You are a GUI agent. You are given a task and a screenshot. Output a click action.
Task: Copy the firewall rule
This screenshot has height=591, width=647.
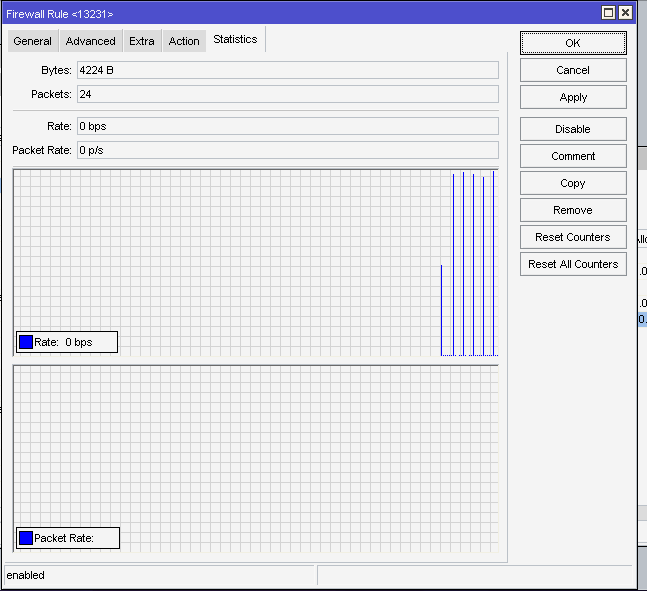573,183
